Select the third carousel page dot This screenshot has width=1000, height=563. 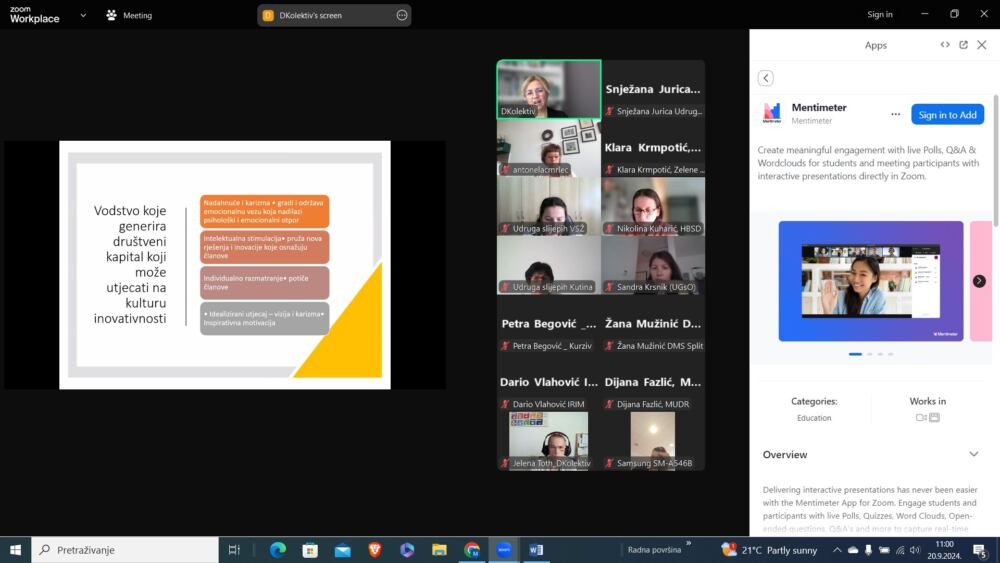coord(880,354)
